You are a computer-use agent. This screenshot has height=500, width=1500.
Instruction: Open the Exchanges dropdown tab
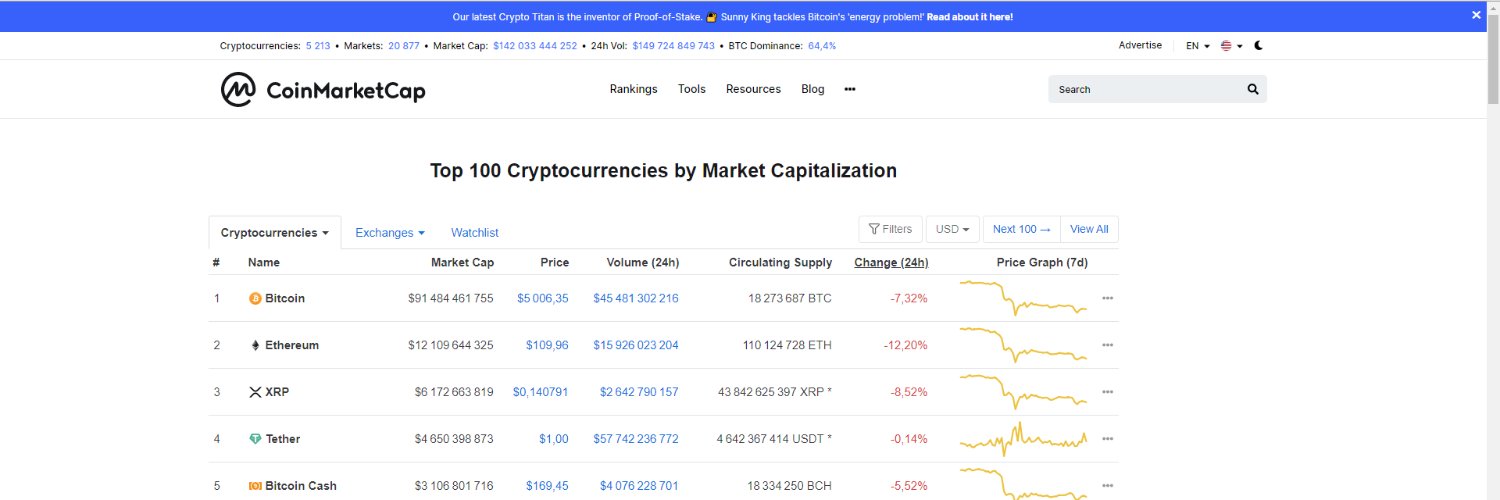coord(389,233)
